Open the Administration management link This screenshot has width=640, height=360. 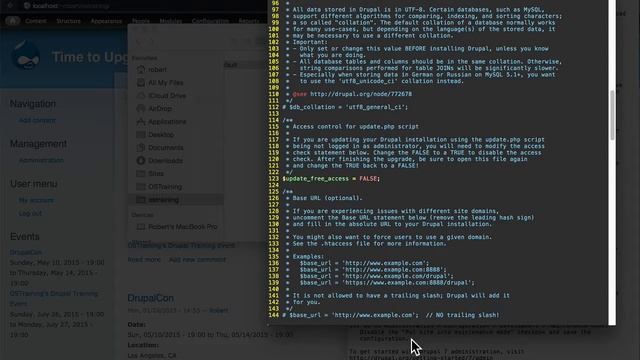41,160
